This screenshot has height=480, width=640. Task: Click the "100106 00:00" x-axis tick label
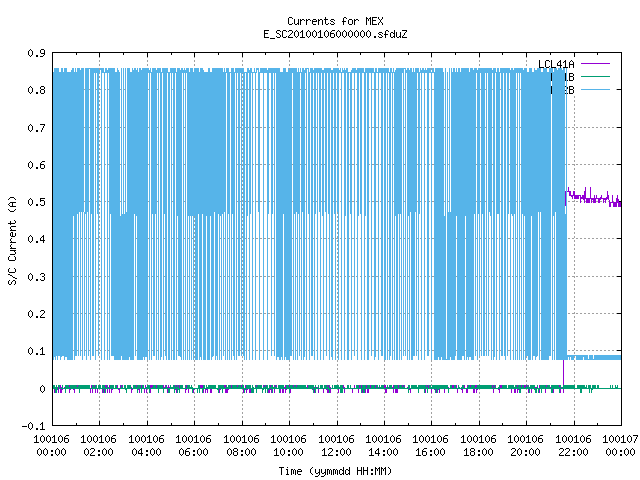coord(51,446)
